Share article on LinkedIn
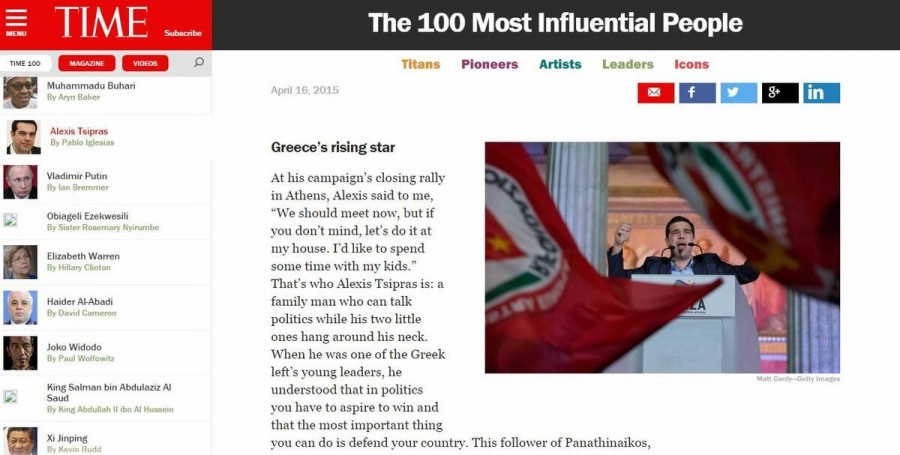The image size is (900, 455). click(x=821, y=93)
